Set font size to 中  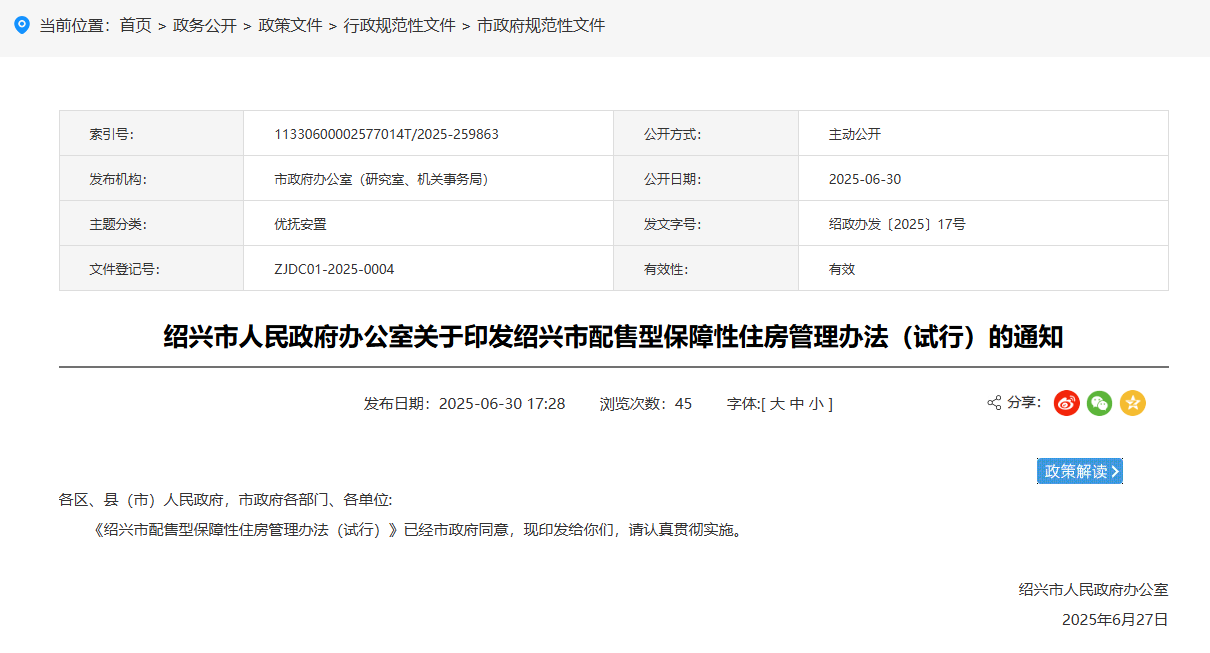(x=797, y=404)
